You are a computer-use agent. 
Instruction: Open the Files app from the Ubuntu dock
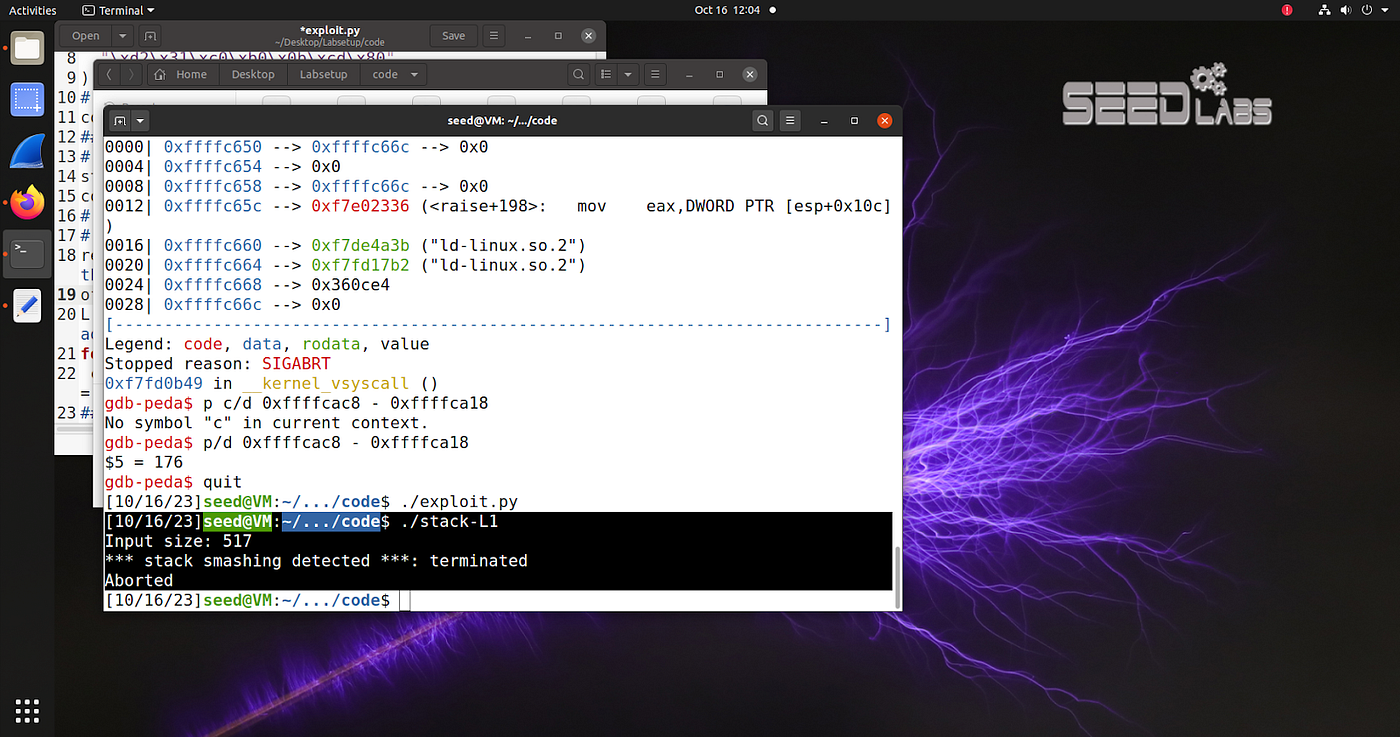[x=26, y=47]
